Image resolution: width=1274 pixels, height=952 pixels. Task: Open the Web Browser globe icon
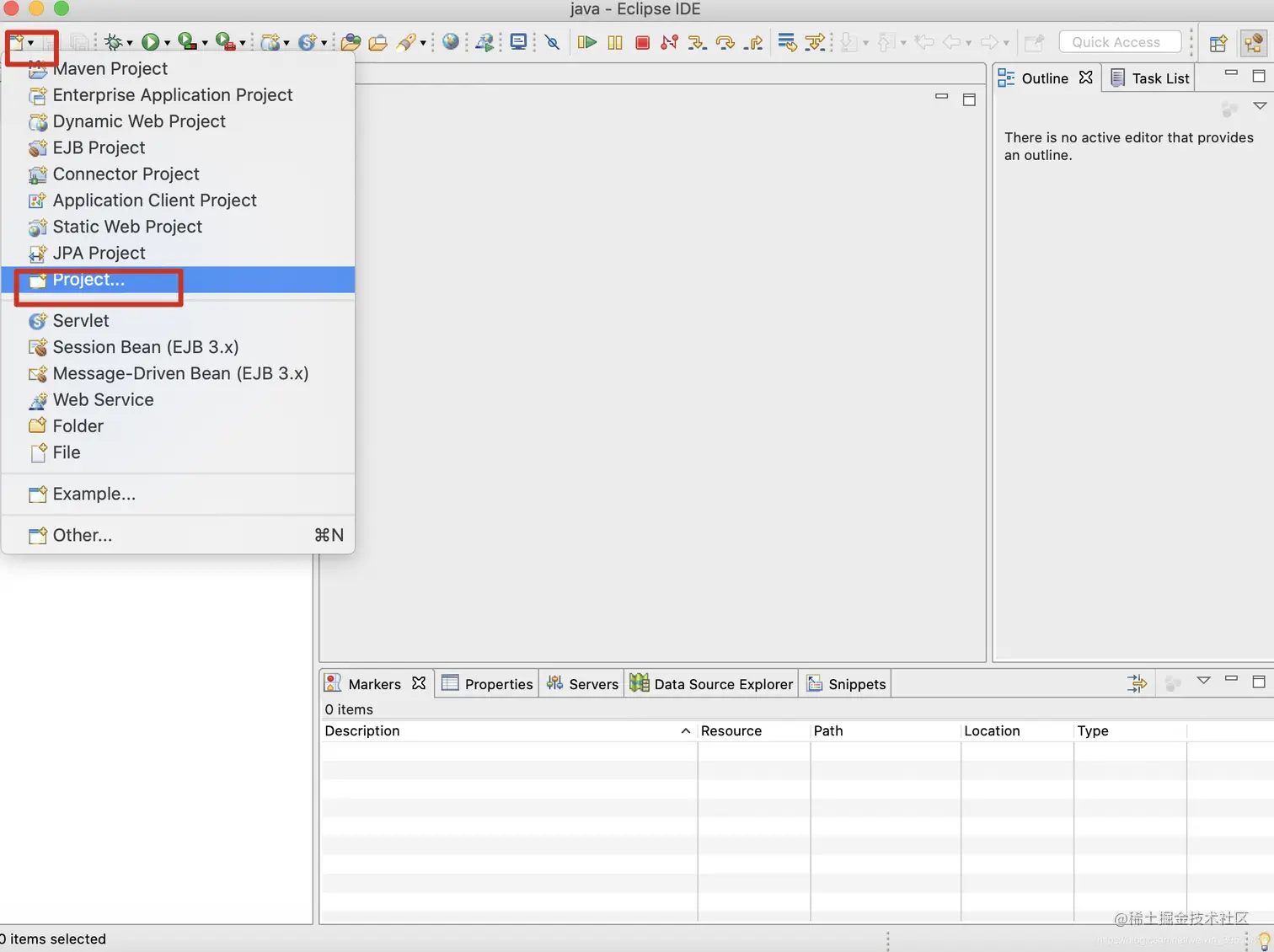(451, 41)
